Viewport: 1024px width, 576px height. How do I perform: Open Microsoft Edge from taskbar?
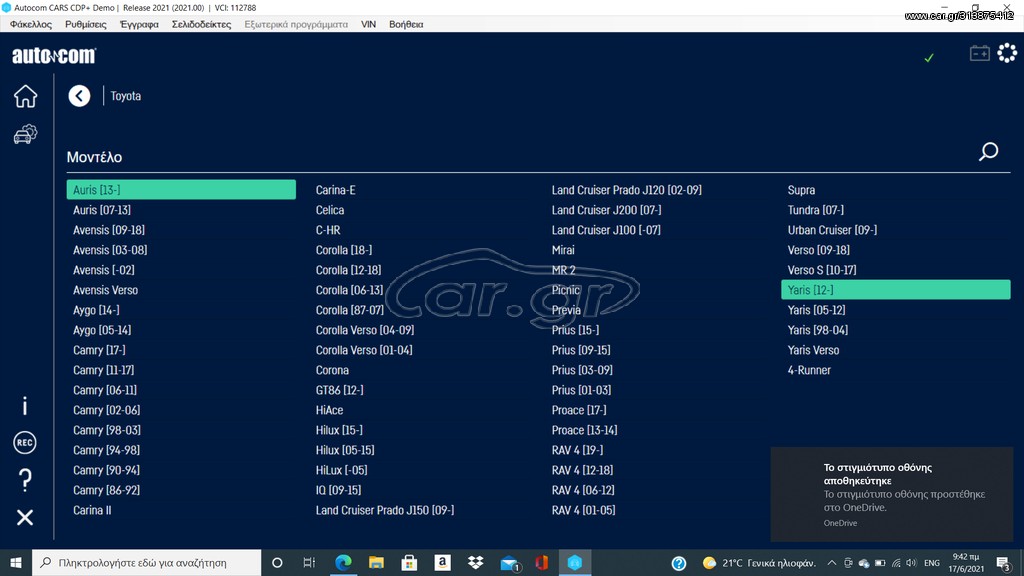[x=343, y=562]
